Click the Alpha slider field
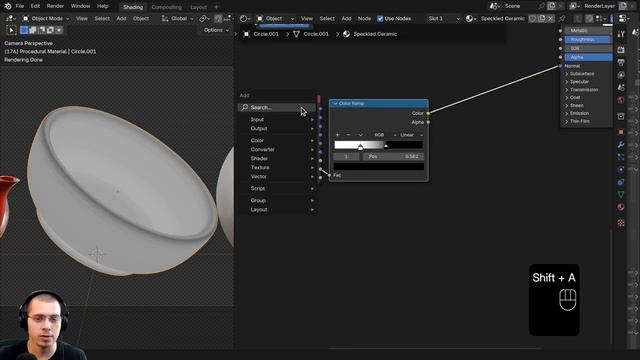The height and width of the screenshot is (360, 640). (x=588, y=58)
